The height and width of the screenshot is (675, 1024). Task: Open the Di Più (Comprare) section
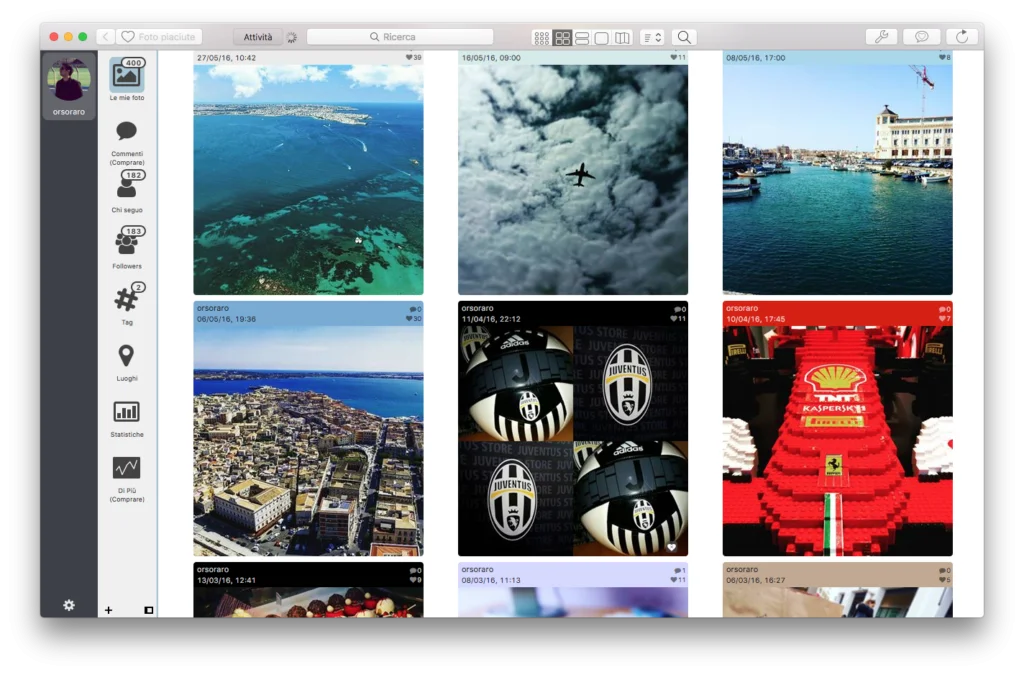point(127,479)
